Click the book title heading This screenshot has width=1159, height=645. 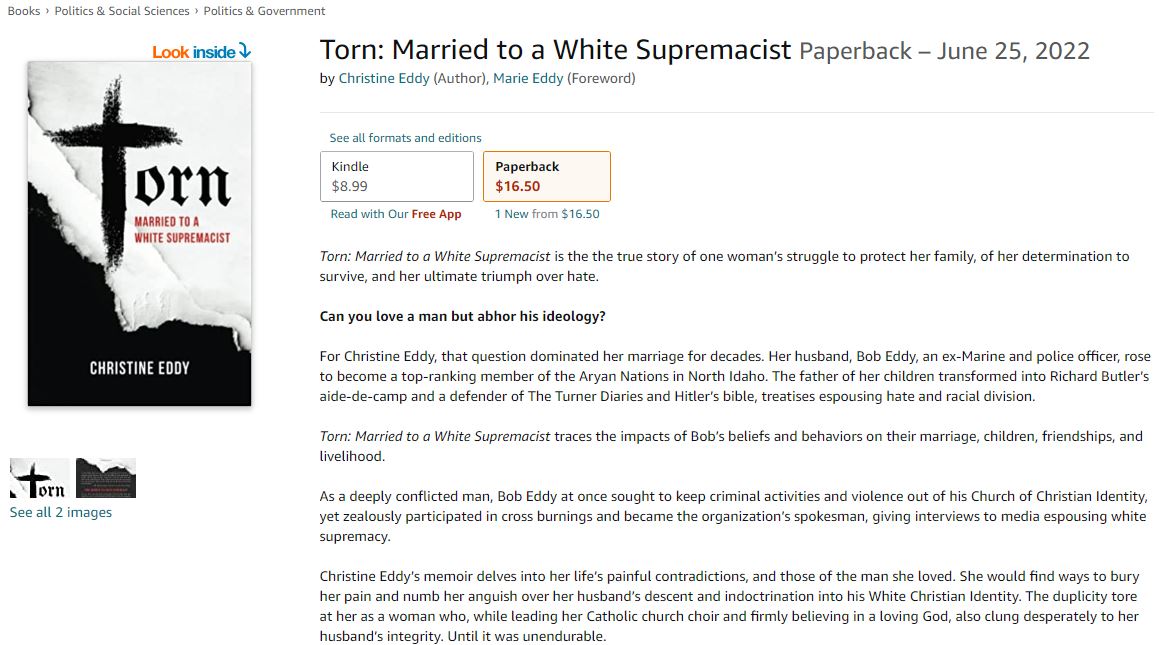click(555, 50)
